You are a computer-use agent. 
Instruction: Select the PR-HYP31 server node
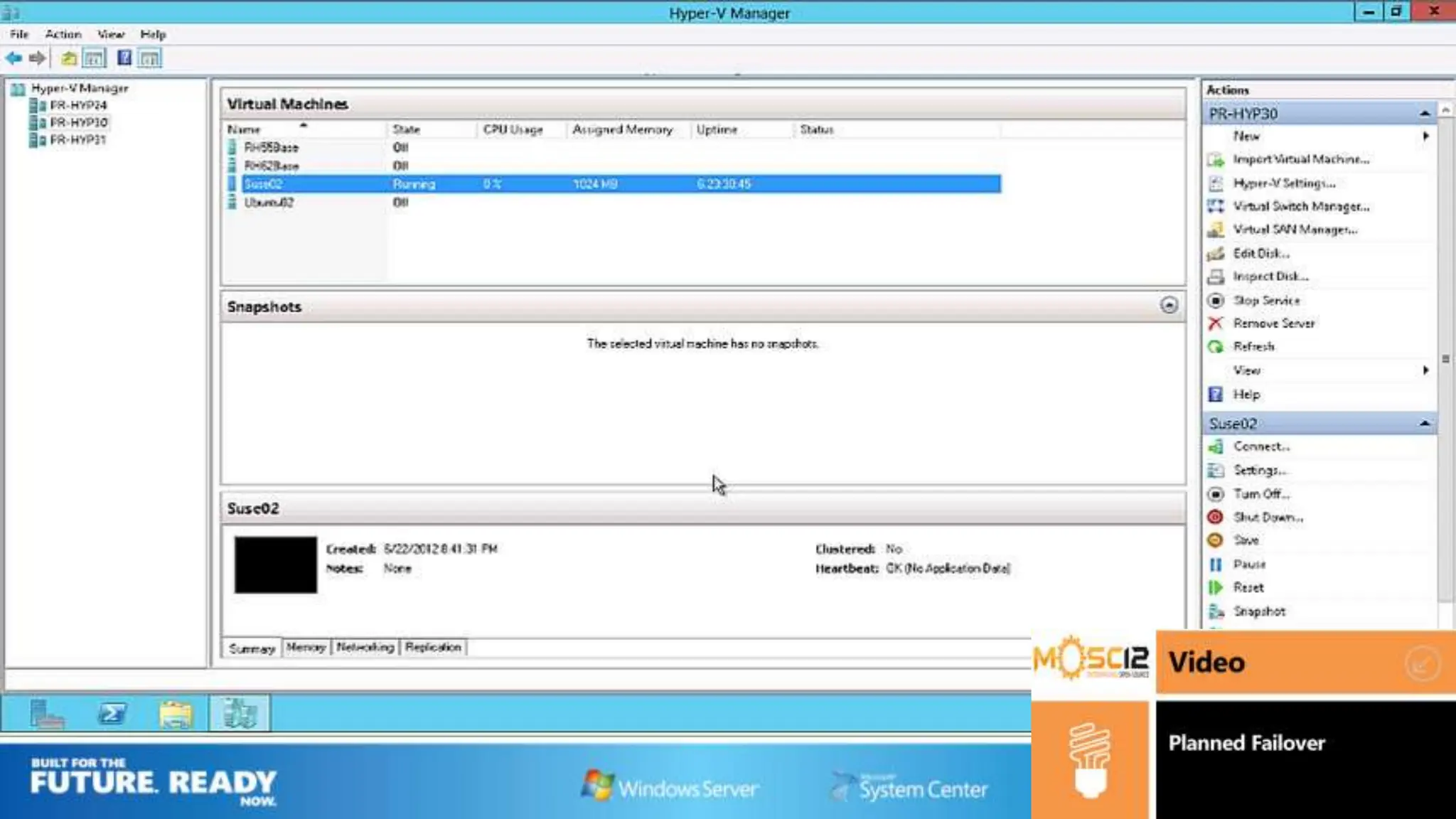coord(77,140)
